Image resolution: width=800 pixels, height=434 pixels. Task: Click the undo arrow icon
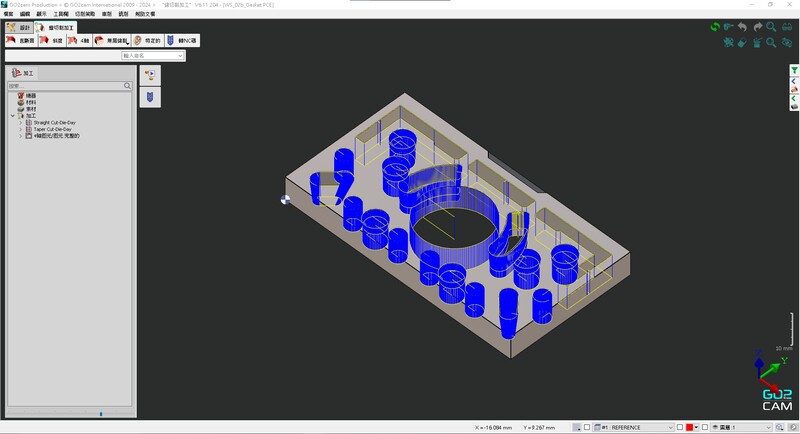point(743,27)
